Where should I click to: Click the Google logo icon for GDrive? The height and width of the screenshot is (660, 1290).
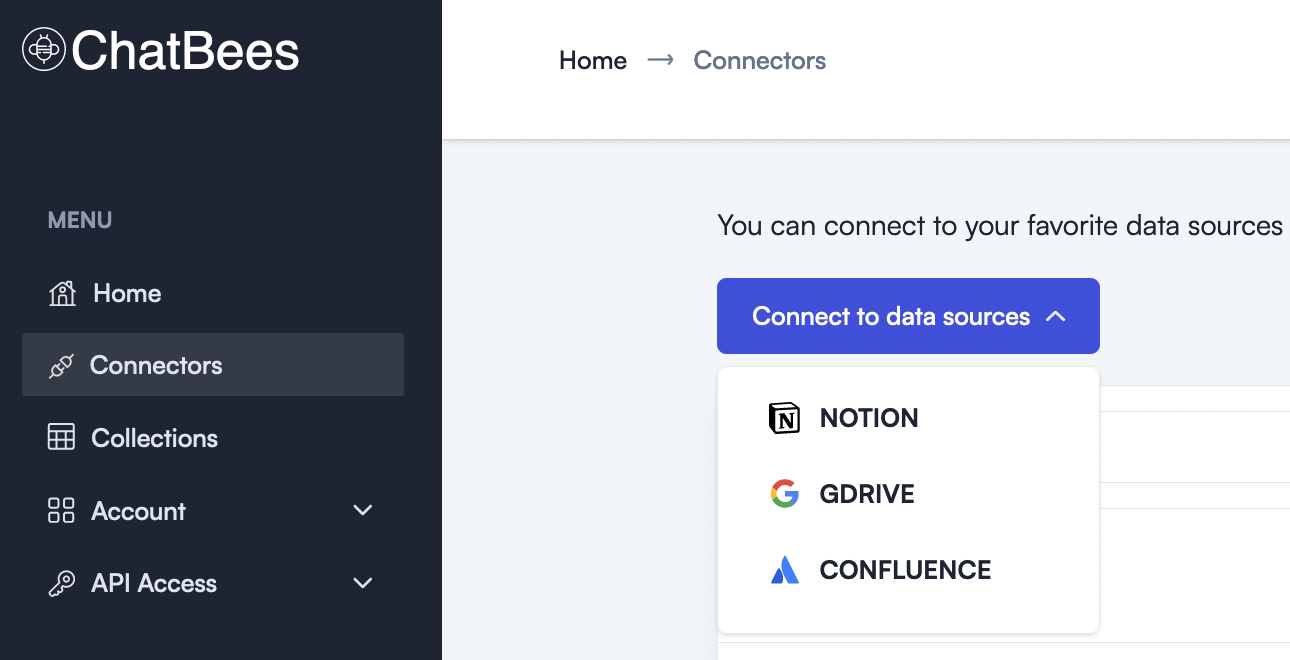tap(785, 494)
